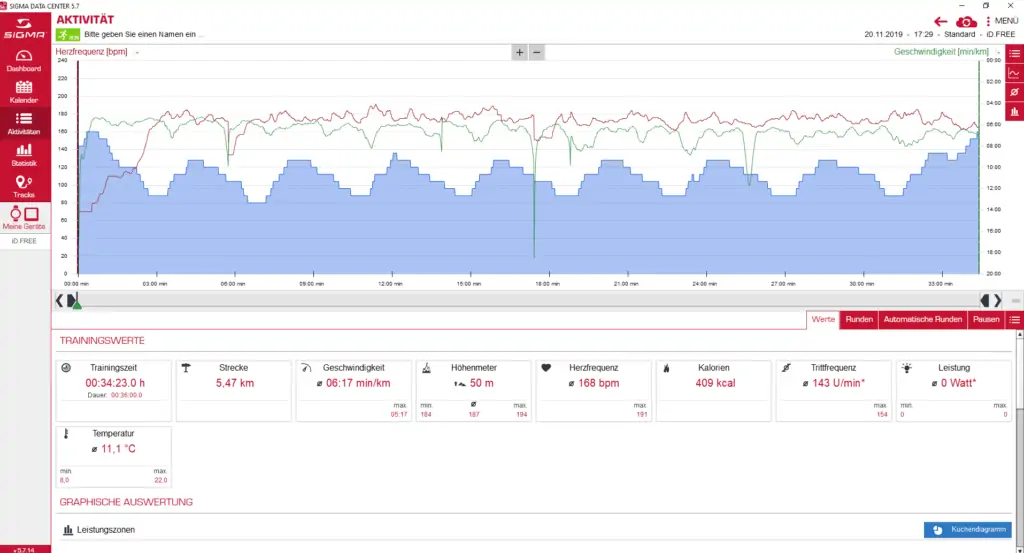
Task: Switch to the Automatische Runden tab
Action: coord(923,320)
